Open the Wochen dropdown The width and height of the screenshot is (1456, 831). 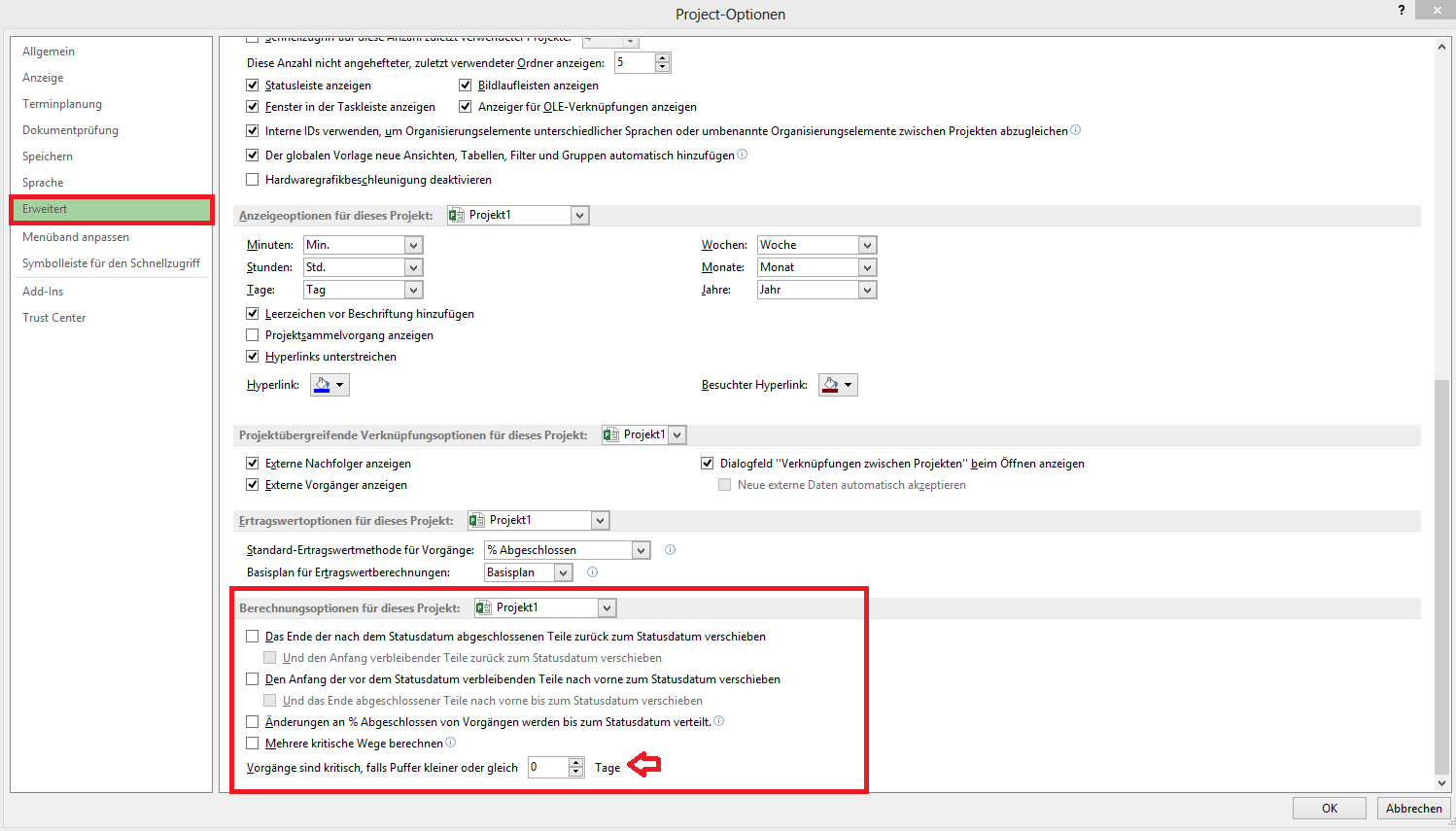pos(867,245)
